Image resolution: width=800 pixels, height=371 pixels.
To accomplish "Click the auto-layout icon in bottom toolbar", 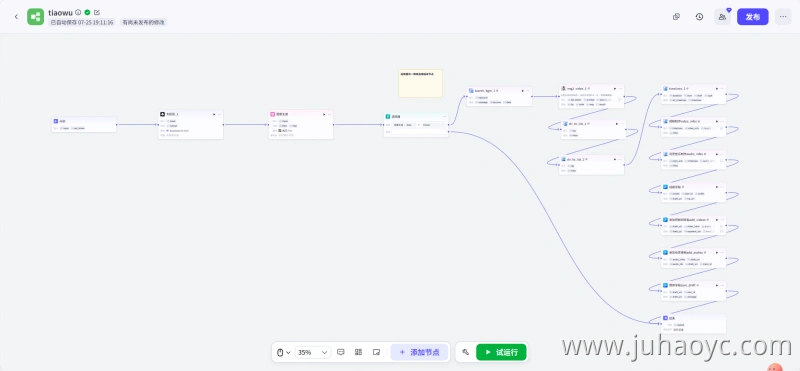I will point(359,352).
